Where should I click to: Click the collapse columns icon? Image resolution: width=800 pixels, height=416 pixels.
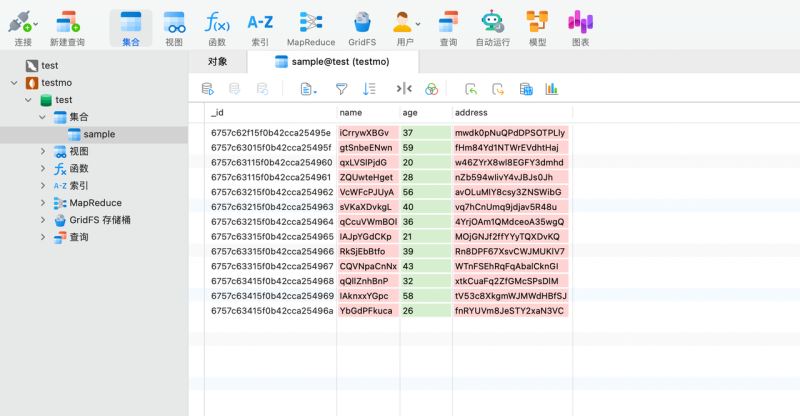click(404, 89)
